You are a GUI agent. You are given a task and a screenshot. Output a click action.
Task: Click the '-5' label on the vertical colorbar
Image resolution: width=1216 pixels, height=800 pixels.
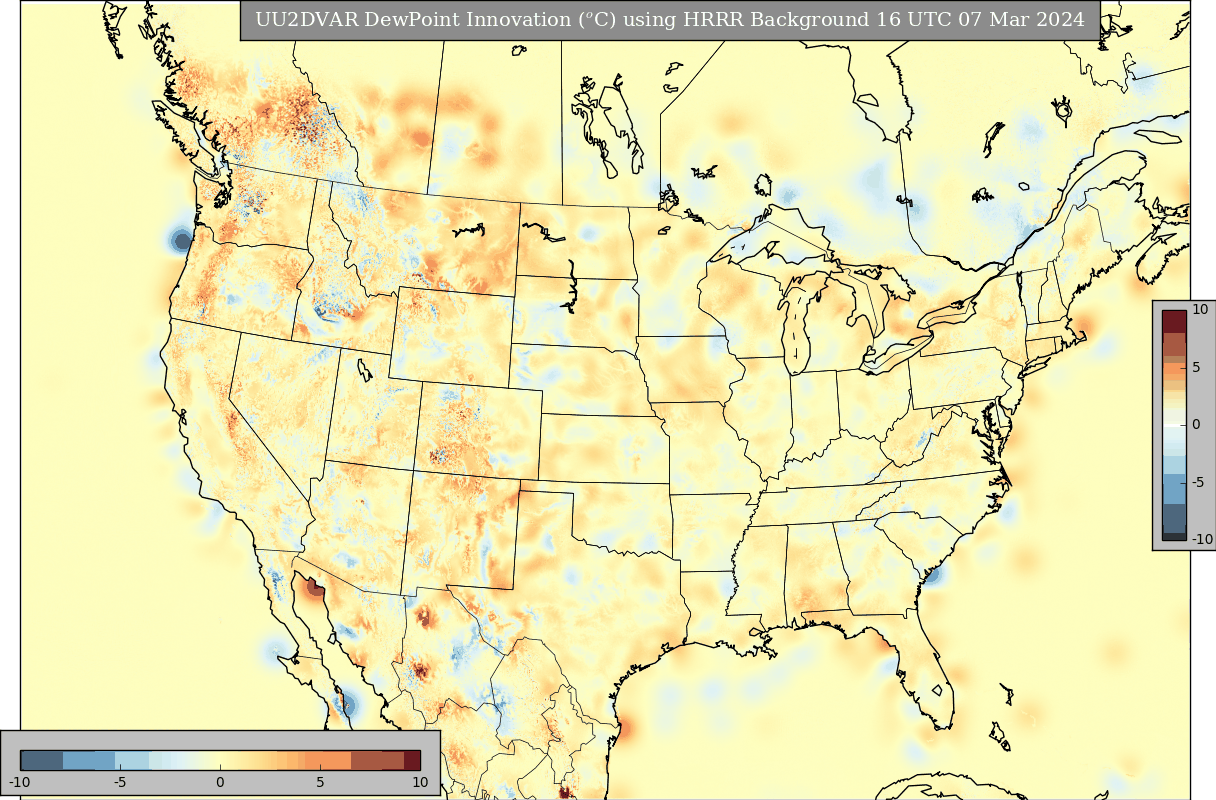click(1198, 481)
